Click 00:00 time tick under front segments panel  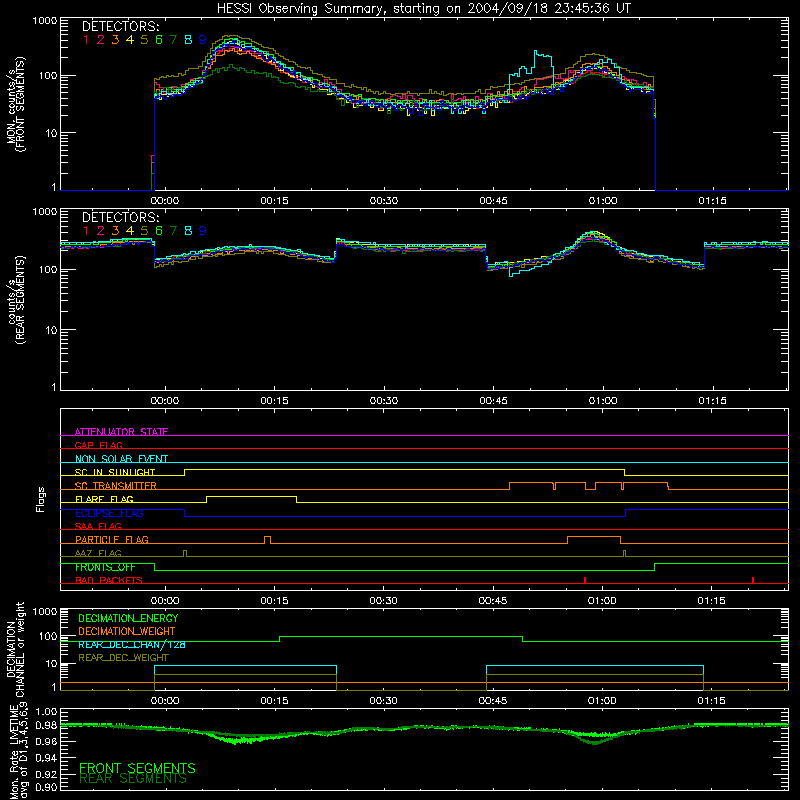click(x=165, y=201)
